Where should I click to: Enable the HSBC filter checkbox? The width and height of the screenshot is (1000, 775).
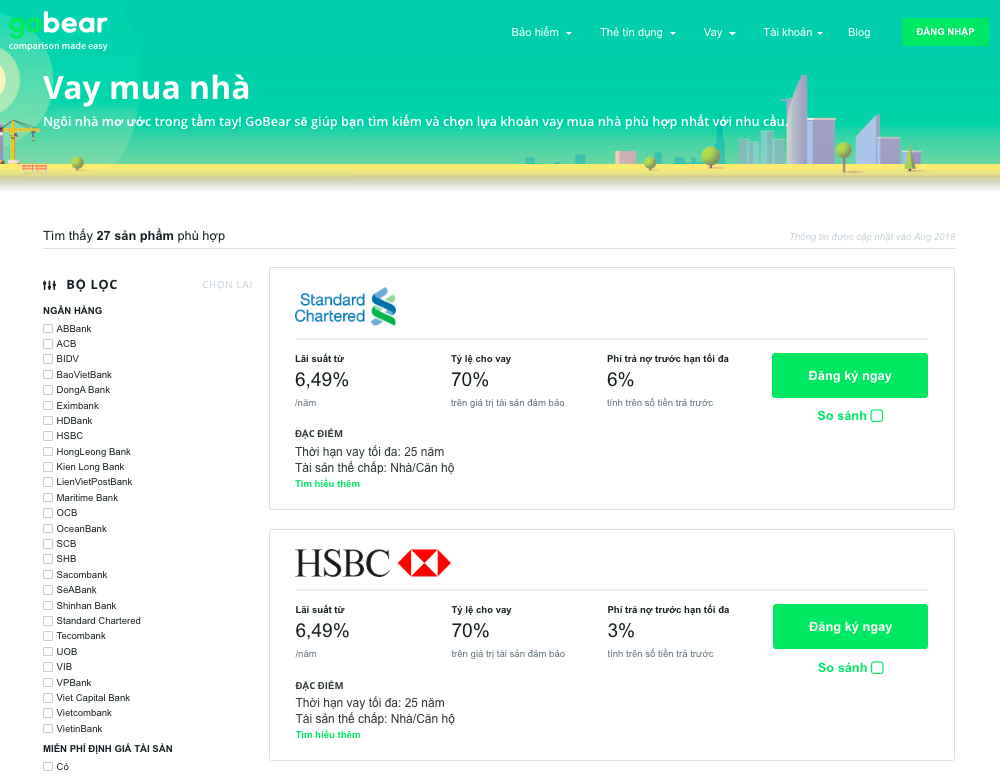pyautogui.click(x=48, y=436)
